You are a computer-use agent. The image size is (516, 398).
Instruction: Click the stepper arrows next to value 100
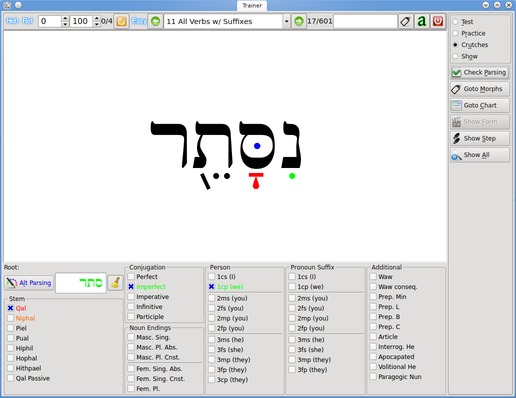pyautogui.click(x=97, y=21)
